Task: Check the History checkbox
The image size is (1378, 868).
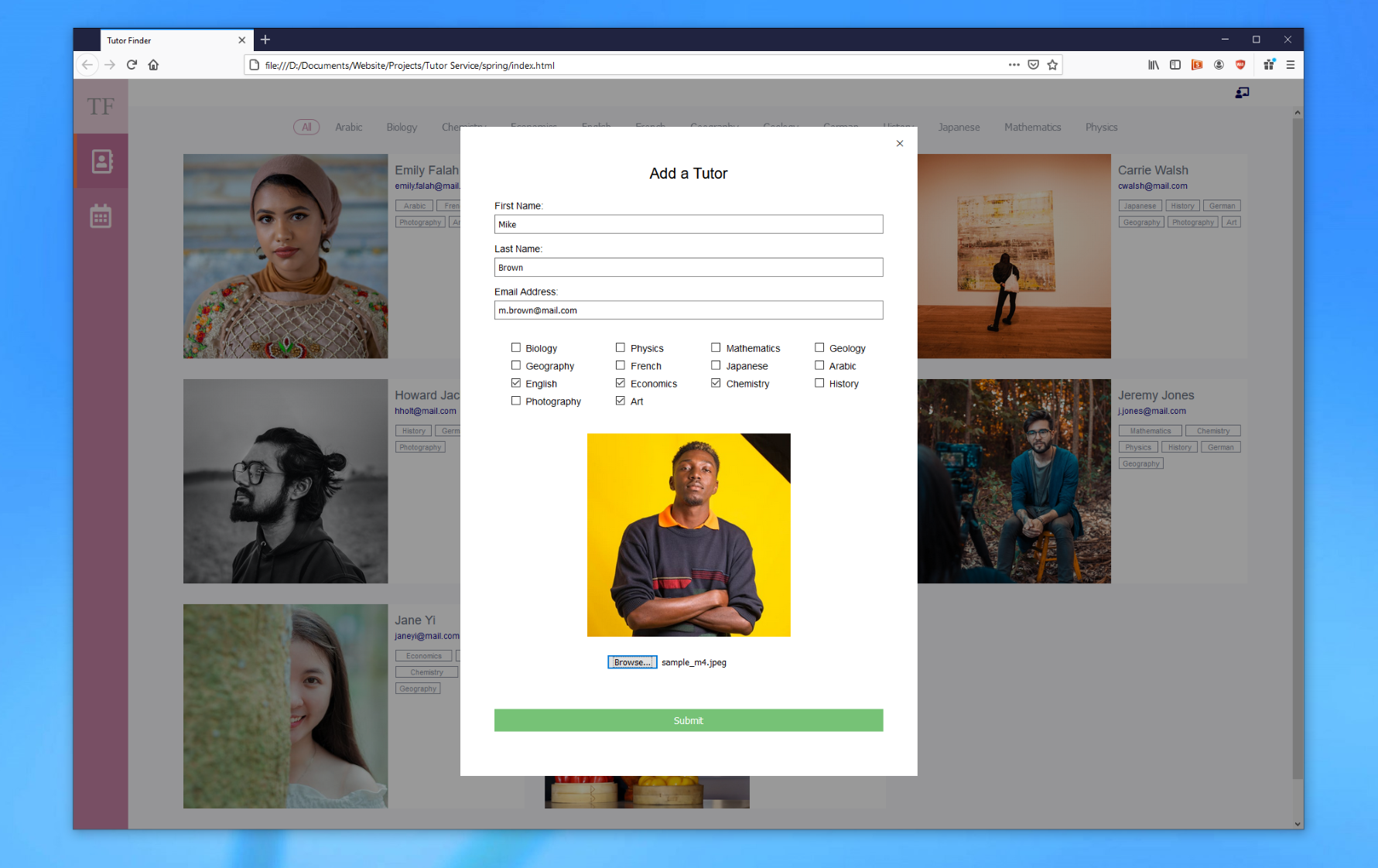Action: pos(819,383)
